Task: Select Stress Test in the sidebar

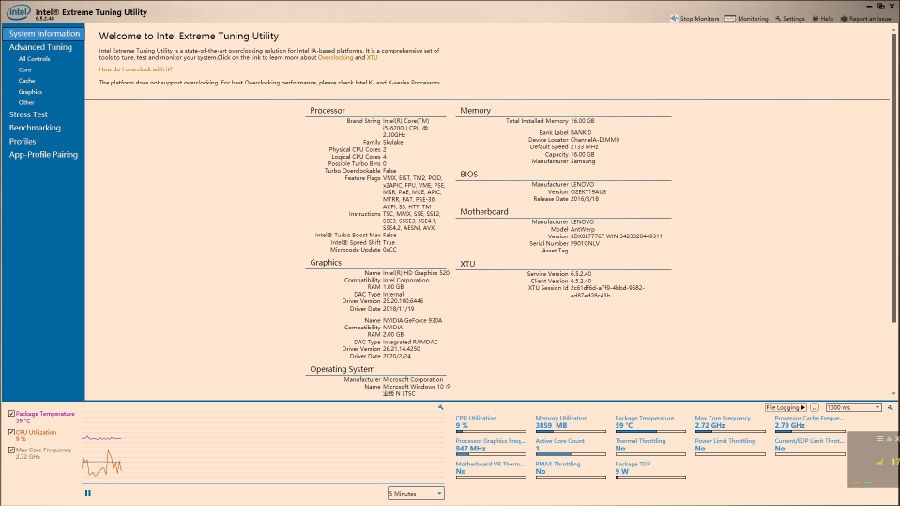Action: tap(28, 115)
